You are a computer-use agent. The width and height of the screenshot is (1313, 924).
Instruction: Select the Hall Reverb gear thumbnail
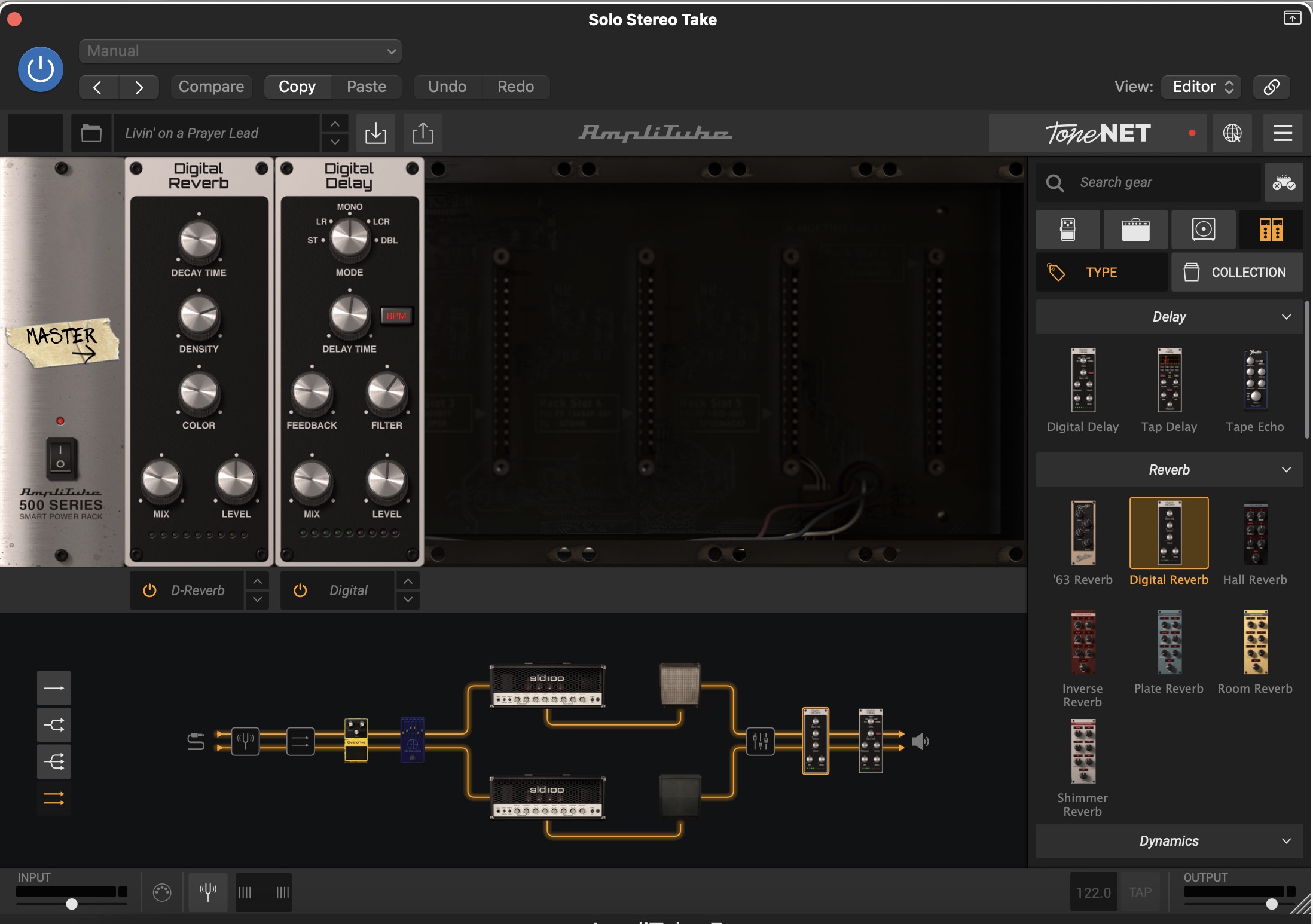point(1255,533)
